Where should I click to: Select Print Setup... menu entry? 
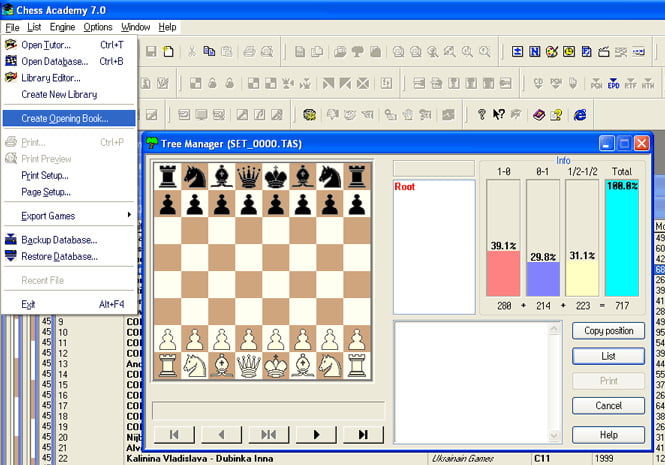69,175
